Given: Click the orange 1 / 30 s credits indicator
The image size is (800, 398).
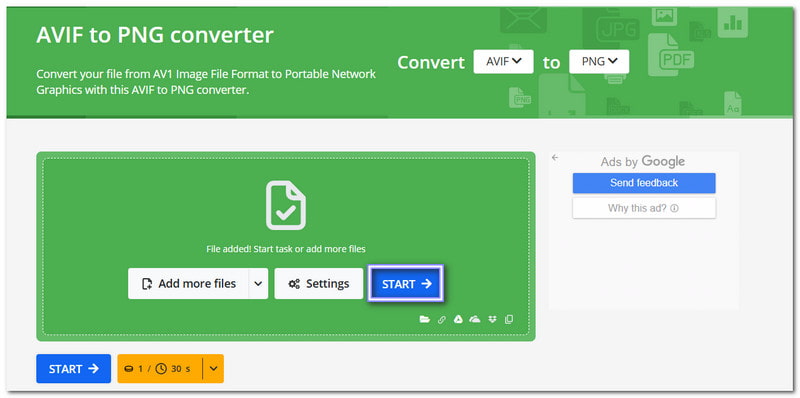Looking at the screenshot, I should [160, 368].
